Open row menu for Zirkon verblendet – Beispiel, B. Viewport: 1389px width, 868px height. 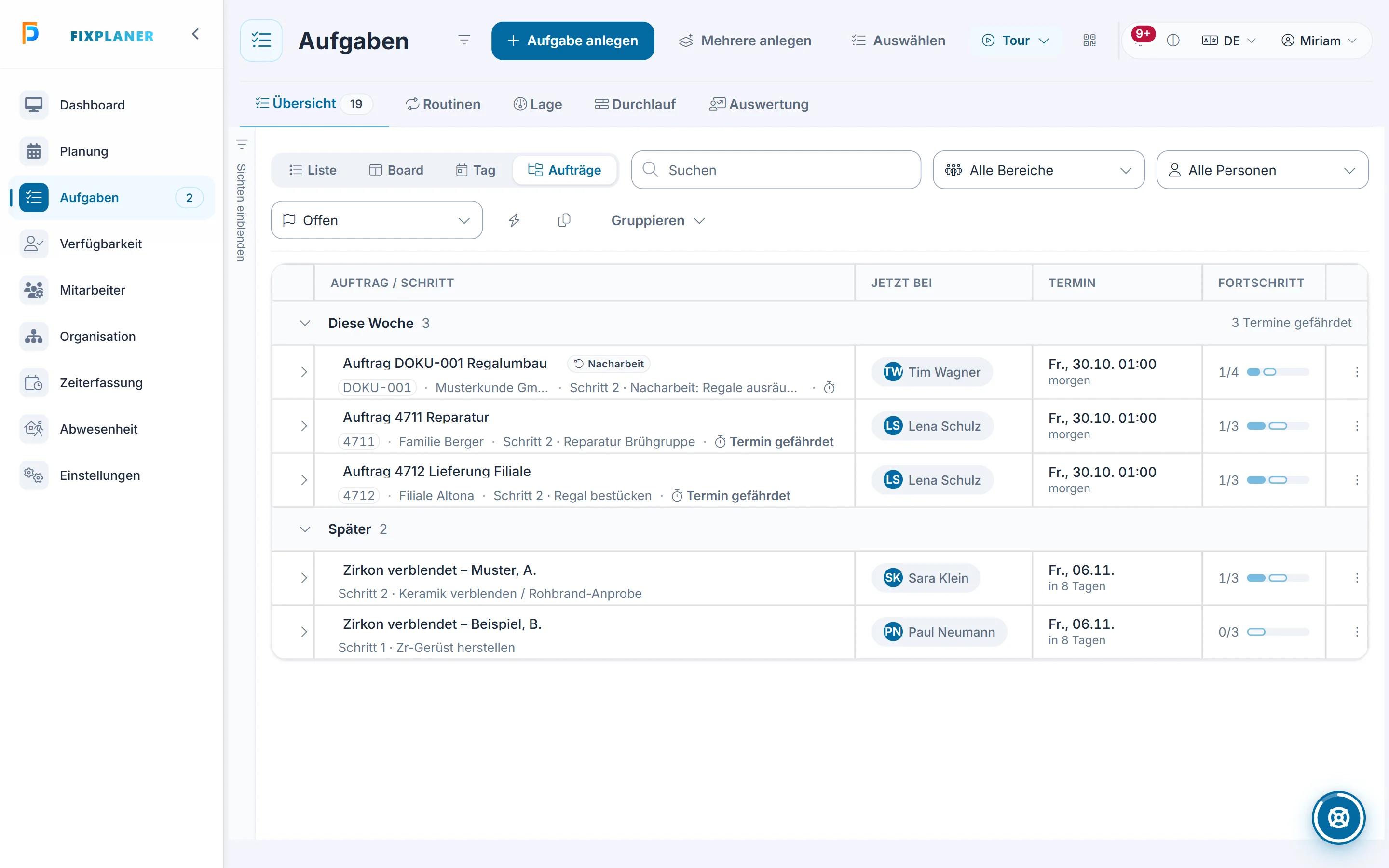pos(1357,632)
